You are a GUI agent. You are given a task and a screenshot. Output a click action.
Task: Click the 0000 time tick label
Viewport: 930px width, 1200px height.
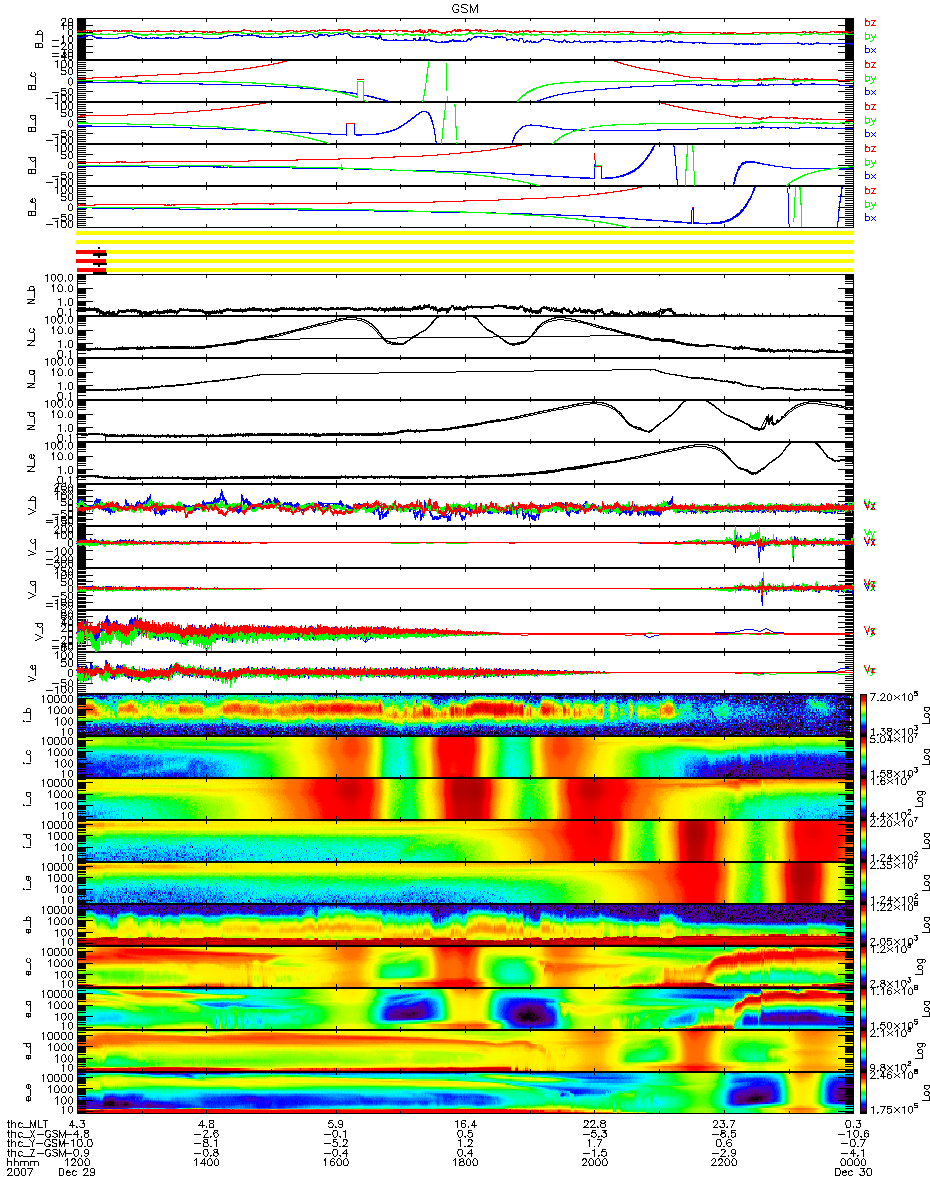[x=851, y=1164]
